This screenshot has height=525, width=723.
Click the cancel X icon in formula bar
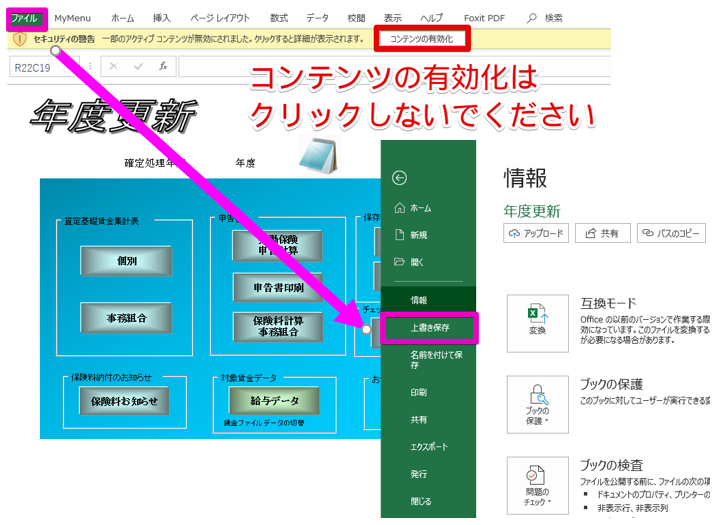click(x=114, y=67)
